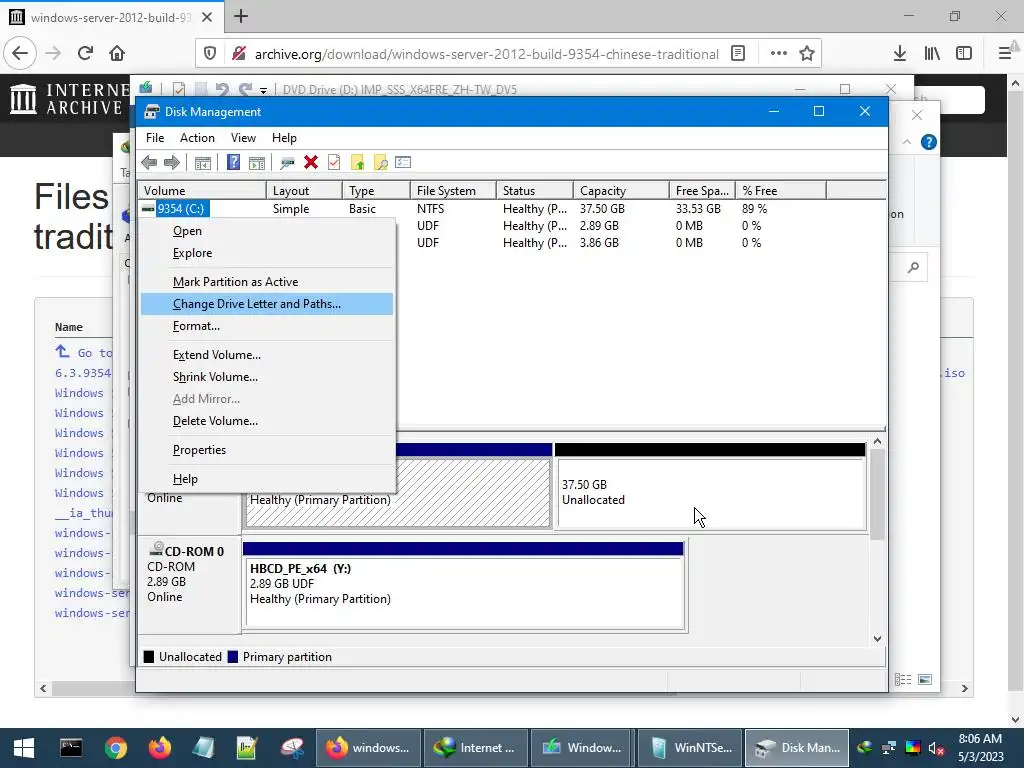Open Help via blue question mark icon
This screenshot has height=768, width=1024.
click(233, 163)
